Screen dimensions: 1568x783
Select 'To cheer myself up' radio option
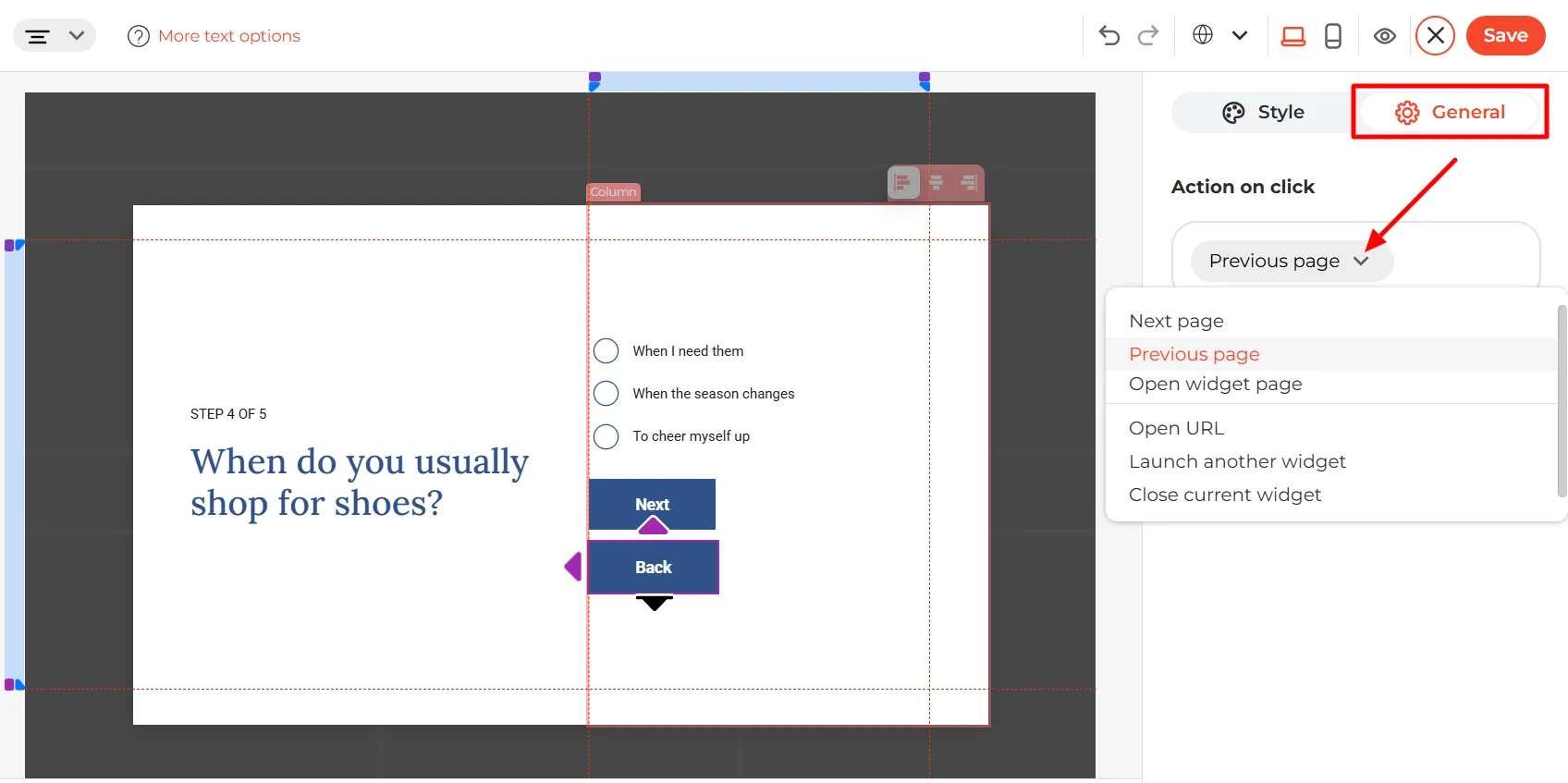[x=606, y=436]
